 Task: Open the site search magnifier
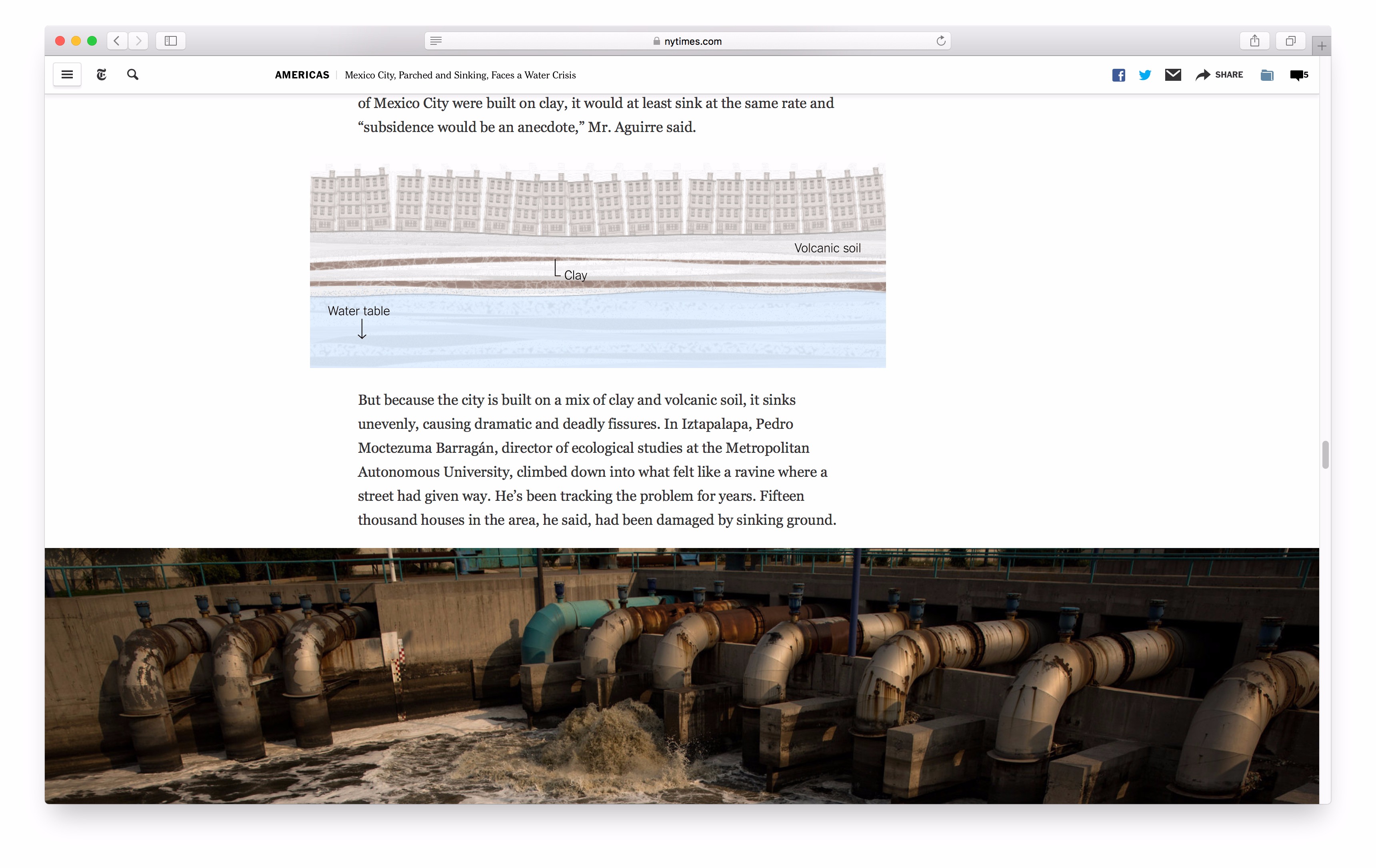tap(132, 75)
